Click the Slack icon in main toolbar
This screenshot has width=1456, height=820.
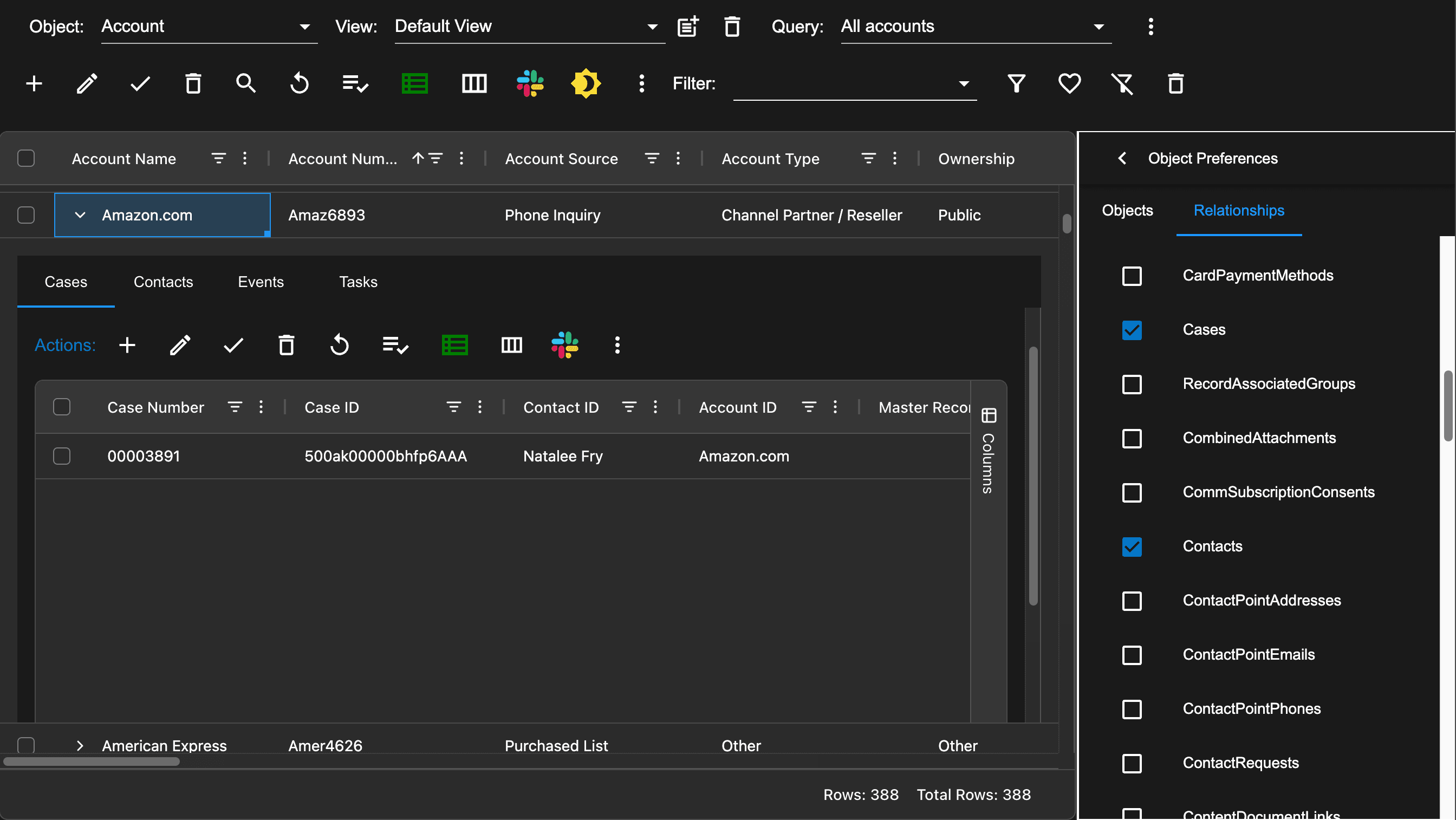point(530,83)
